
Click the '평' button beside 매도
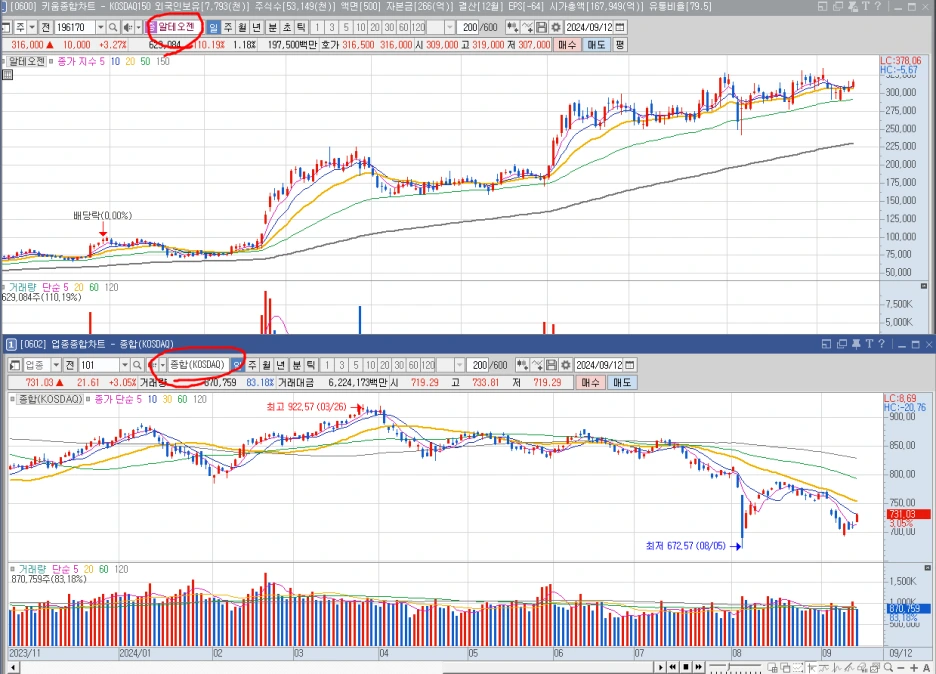620,45
